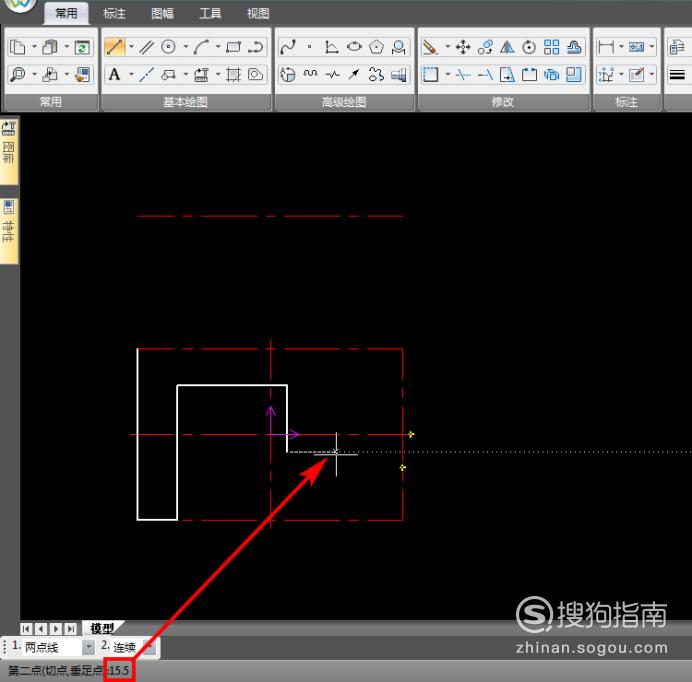The image size is (692, 682).
Task: Select the Line drawing tool
Action: (x=115, y=47)
